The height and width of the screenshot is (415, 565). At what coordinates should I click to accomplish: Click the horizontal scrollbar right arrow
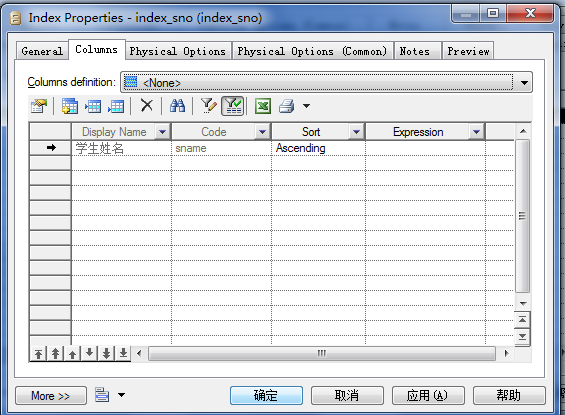click(506, 353)
